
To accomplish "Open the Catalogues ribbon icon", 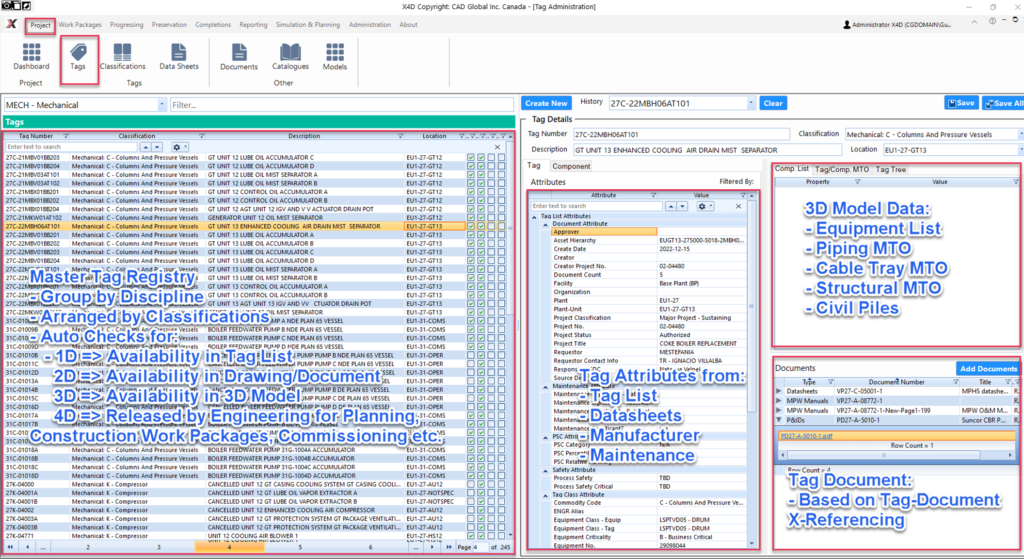I will point(290,58).
